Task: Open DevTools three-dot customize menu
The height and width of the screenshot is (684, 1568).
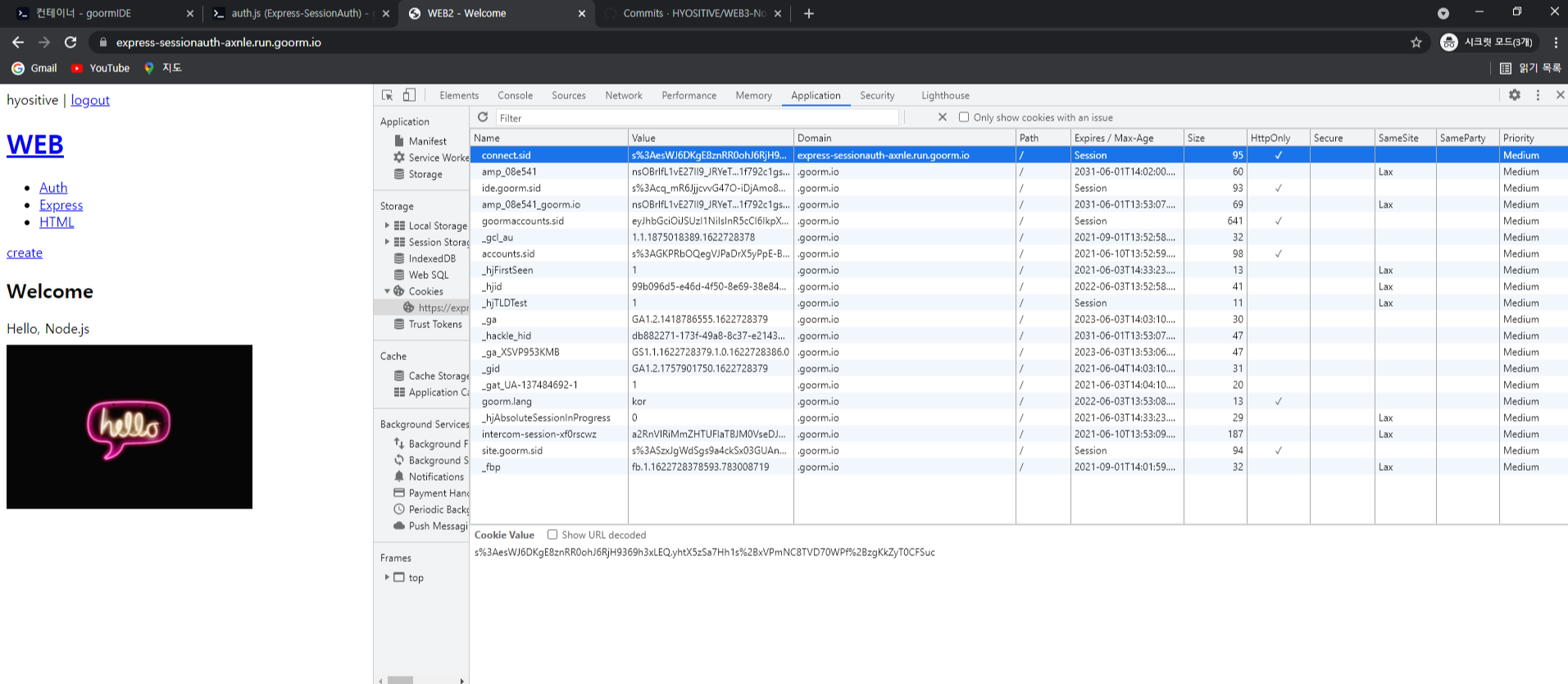Action: click(x=1538, y=95)
